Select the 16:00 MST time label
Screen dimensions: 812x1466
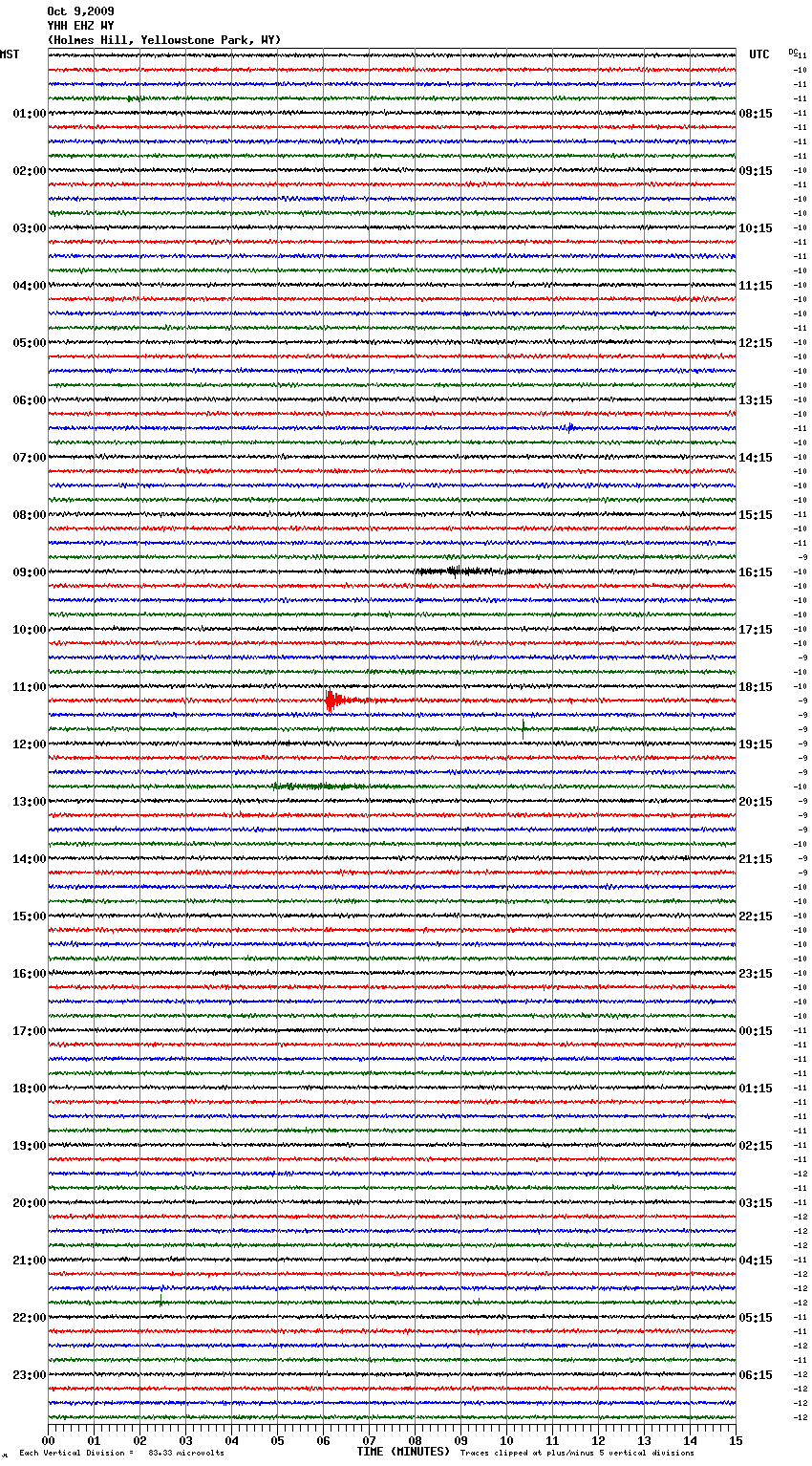[x=30, y=974]
